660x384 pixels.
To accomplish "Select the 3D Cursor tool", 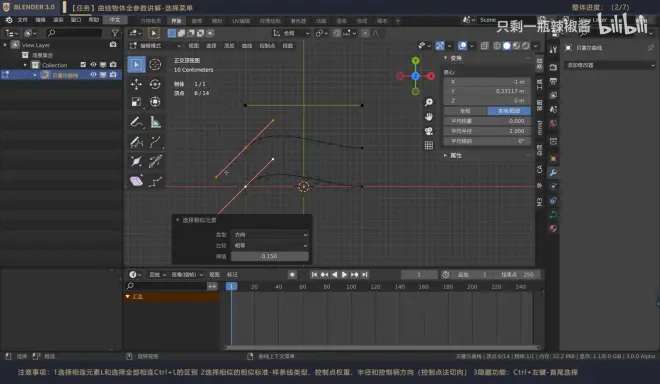I will [x=155, y=64].
